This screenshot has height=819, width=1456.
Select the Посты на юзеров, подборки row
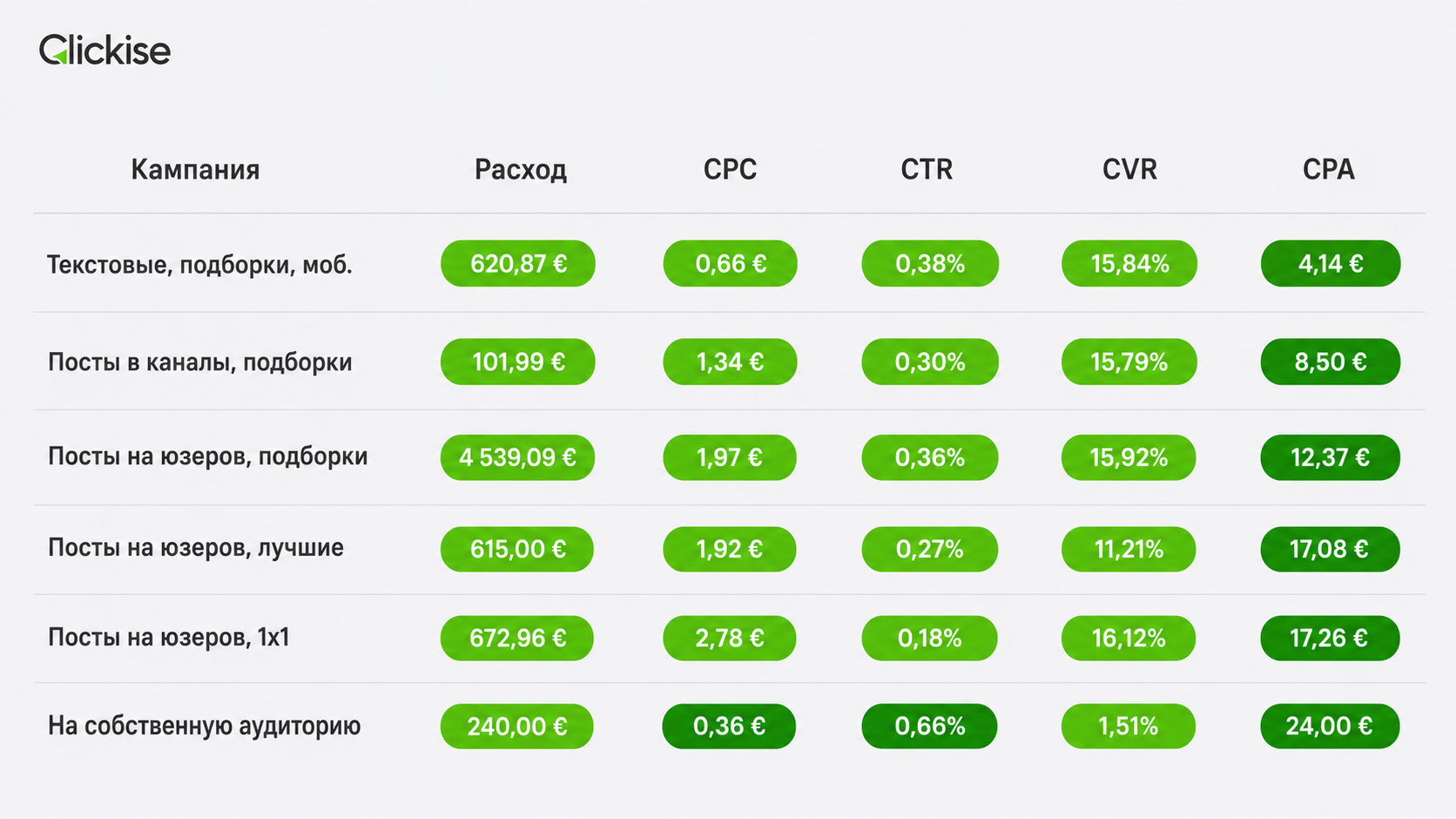(x=729, y=457)
